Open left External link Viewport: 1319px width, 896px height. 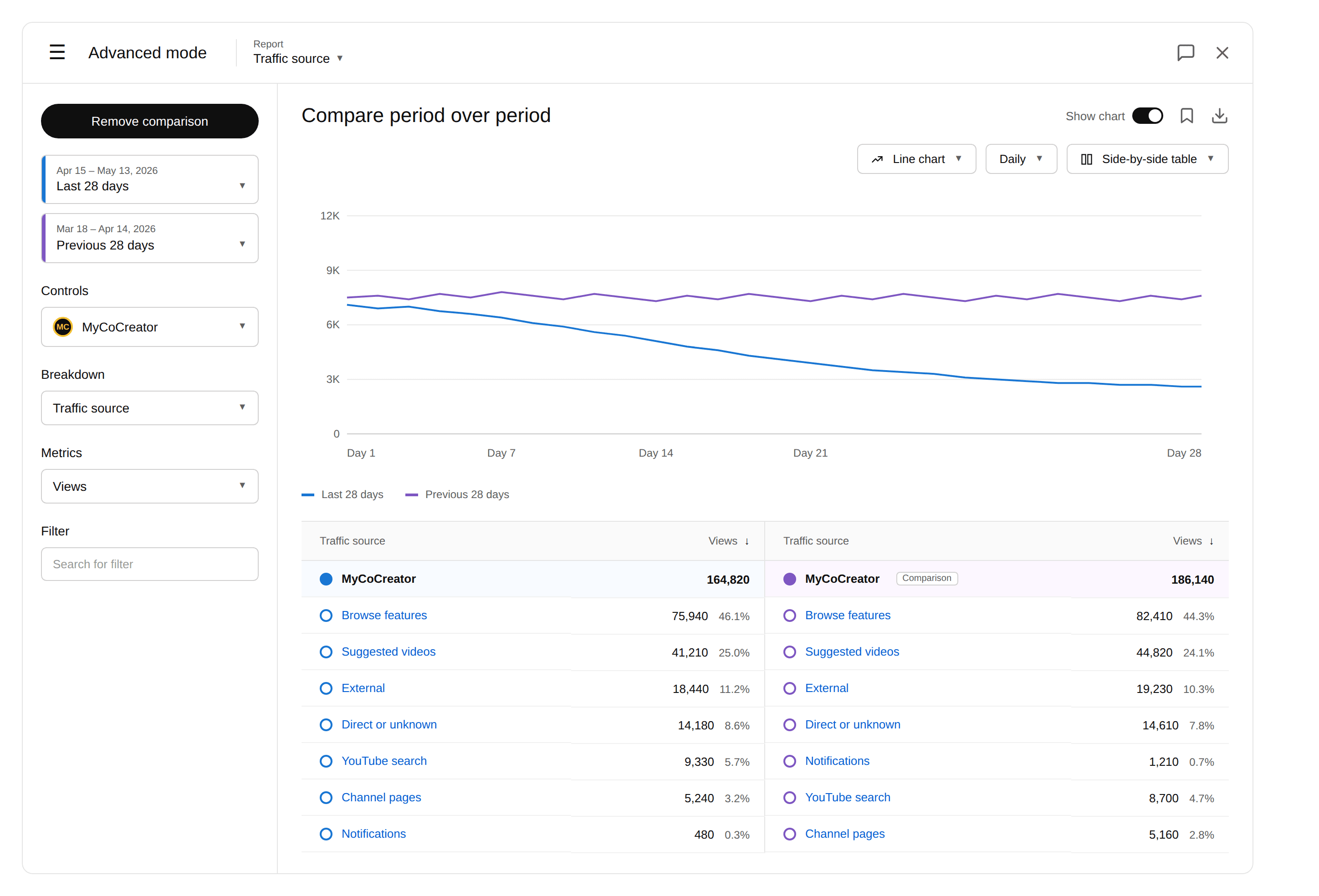[363, 688]
